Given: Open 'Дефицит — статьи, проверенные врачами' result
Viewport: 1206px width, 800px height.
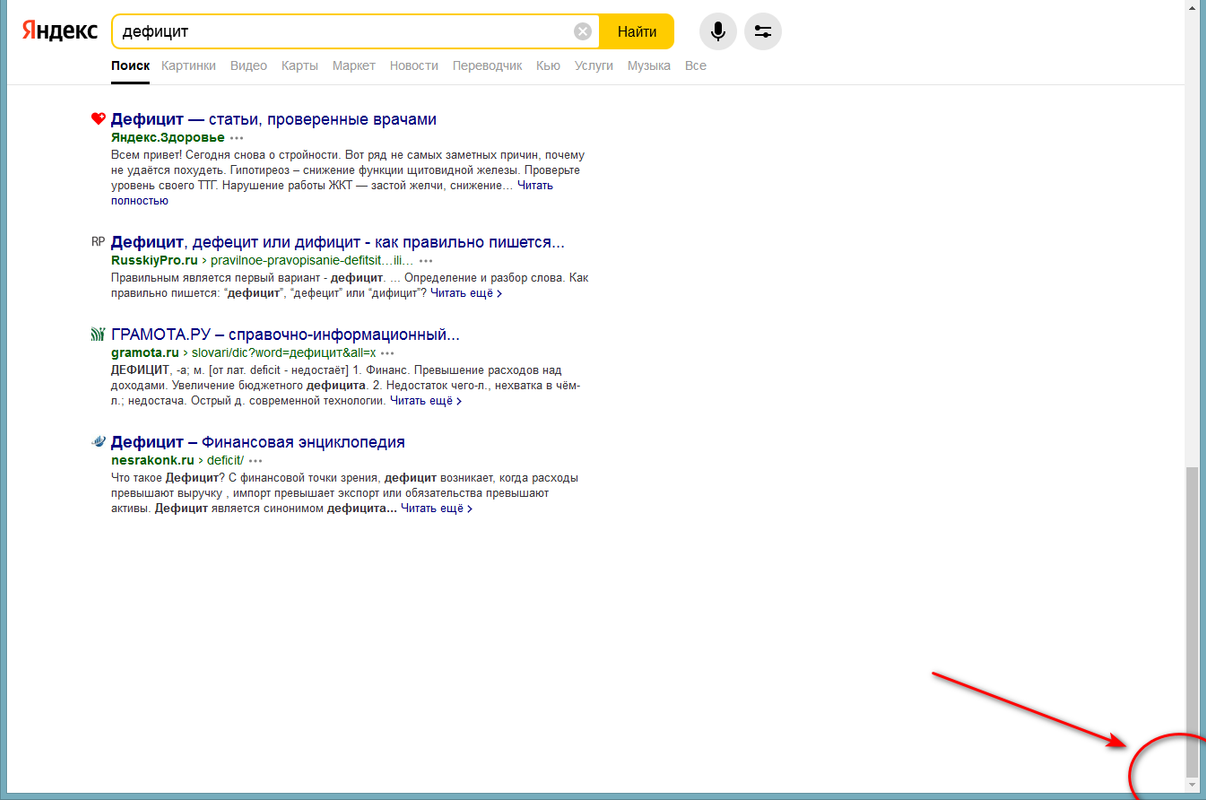Looking at the screenshot, I should tap(274, 119).
